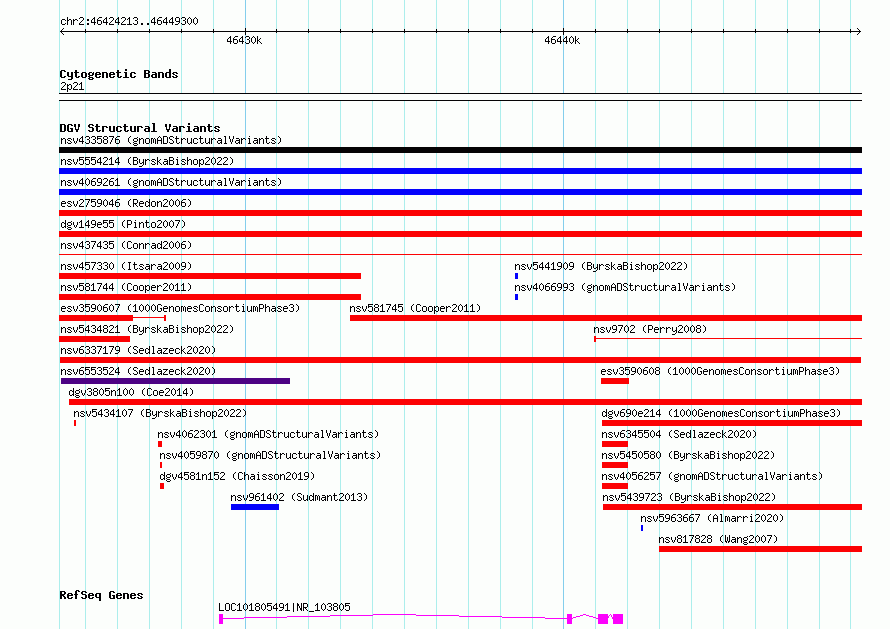Select the black nsv4335876 variant bar
The height and width of the screenshot is (629, 890).
click(x=460, y=150)
